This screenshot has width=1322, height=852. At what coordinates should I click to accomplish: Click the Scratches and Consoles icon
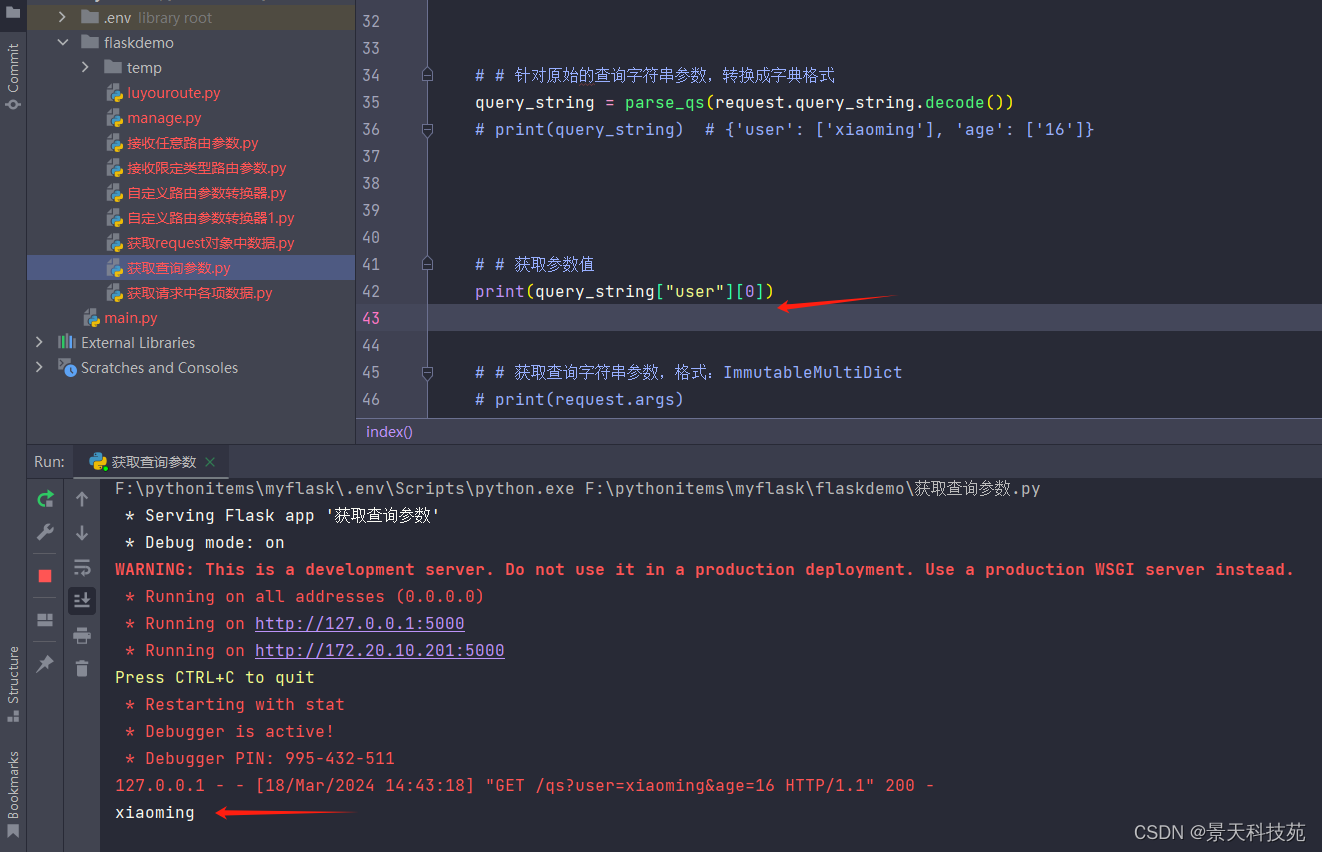(67, 367)
